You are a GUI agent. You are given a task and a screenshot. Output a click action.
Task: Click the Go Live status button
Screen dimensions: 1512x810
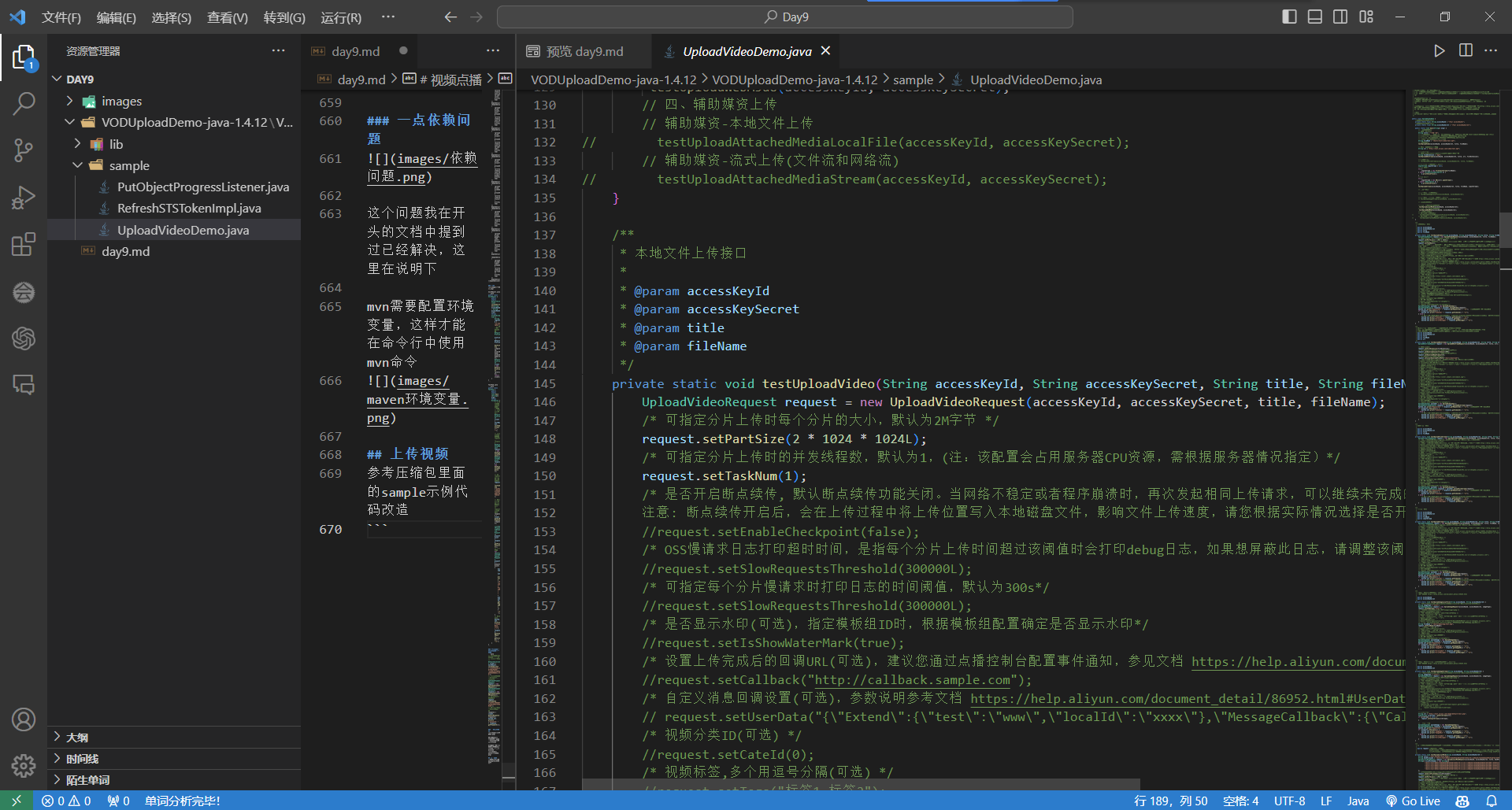[1414, 801]
